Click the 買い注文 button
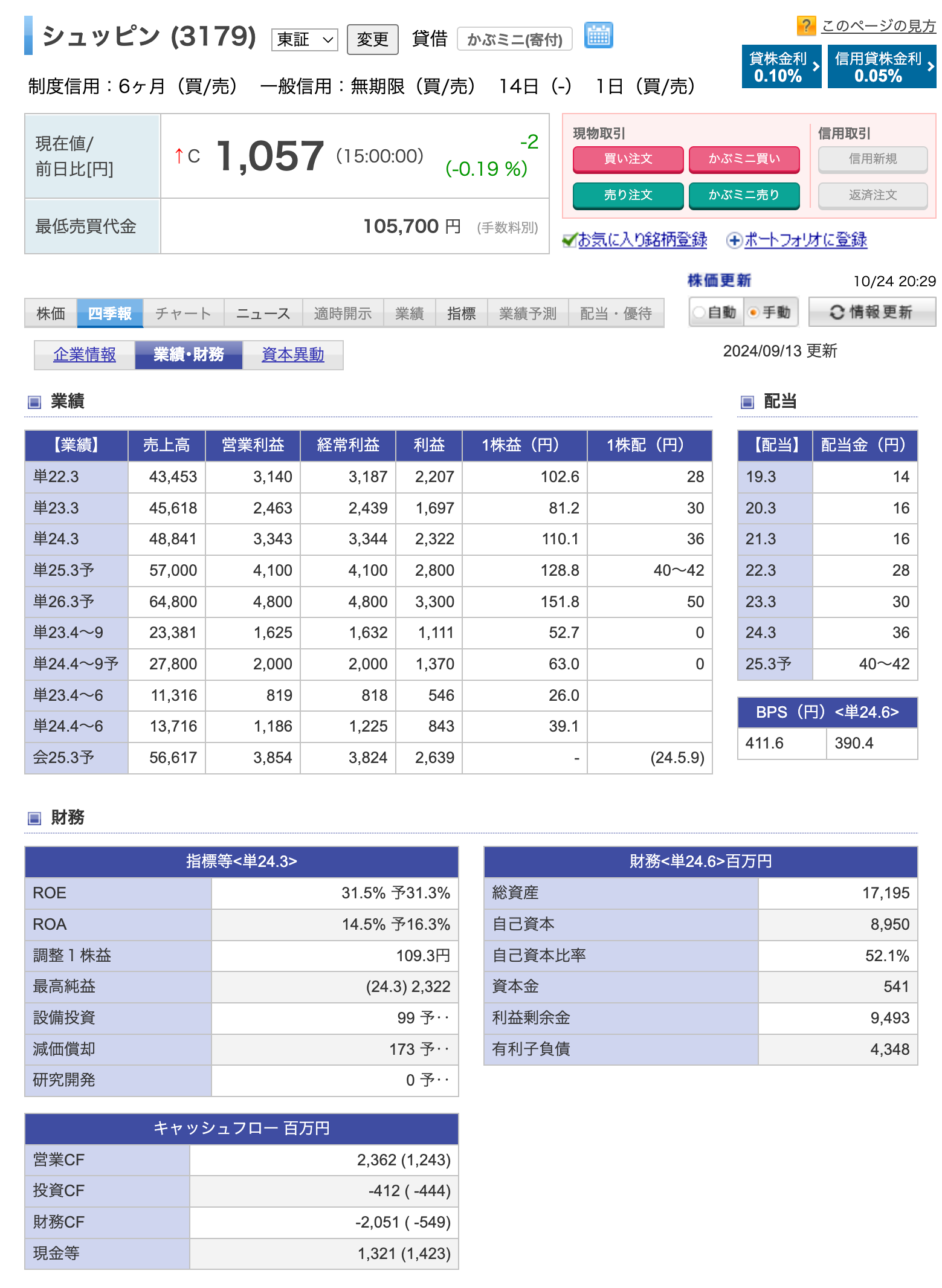 [x=628, y=159]
